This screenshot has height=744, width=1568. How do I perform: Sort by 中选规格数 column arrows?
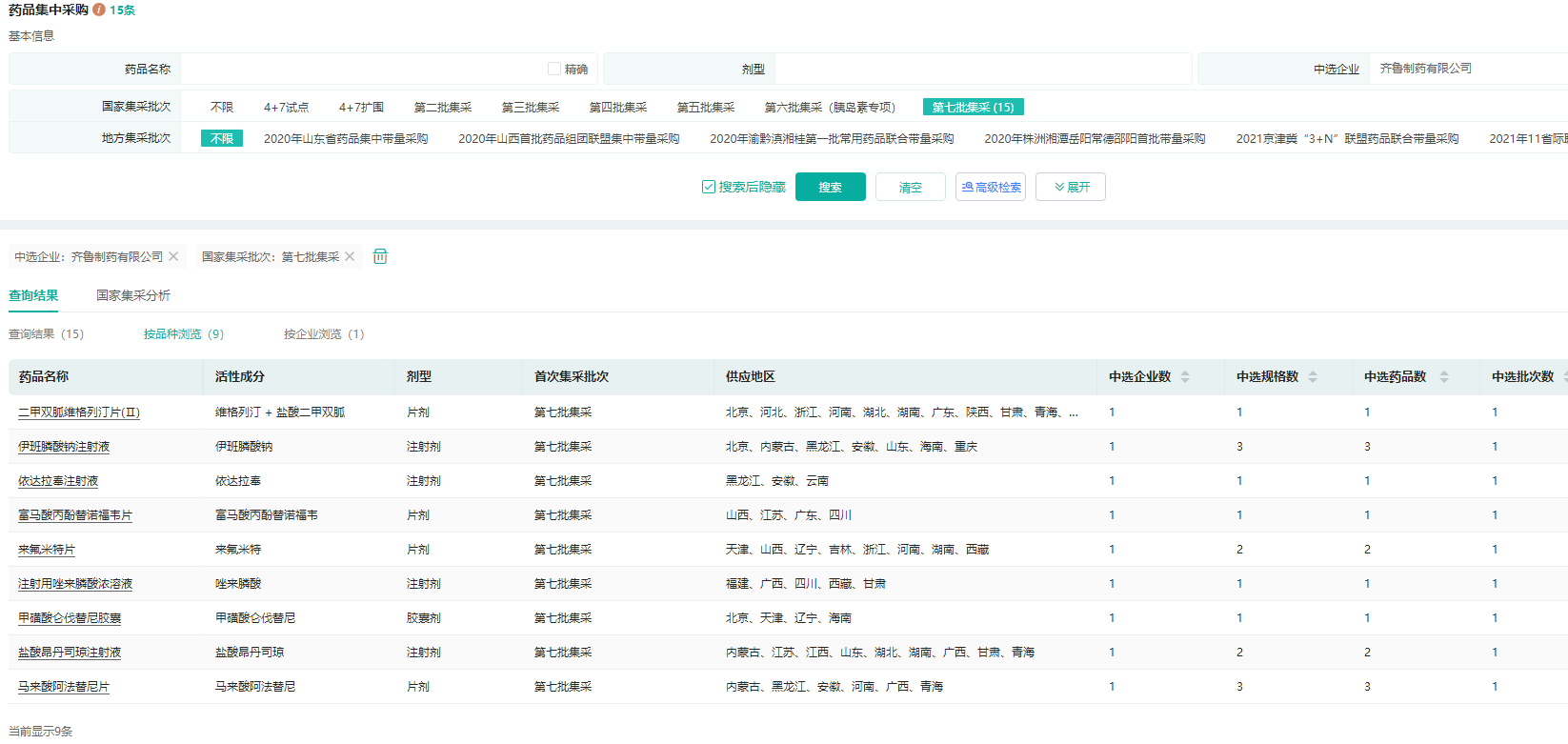(1313, 377)
